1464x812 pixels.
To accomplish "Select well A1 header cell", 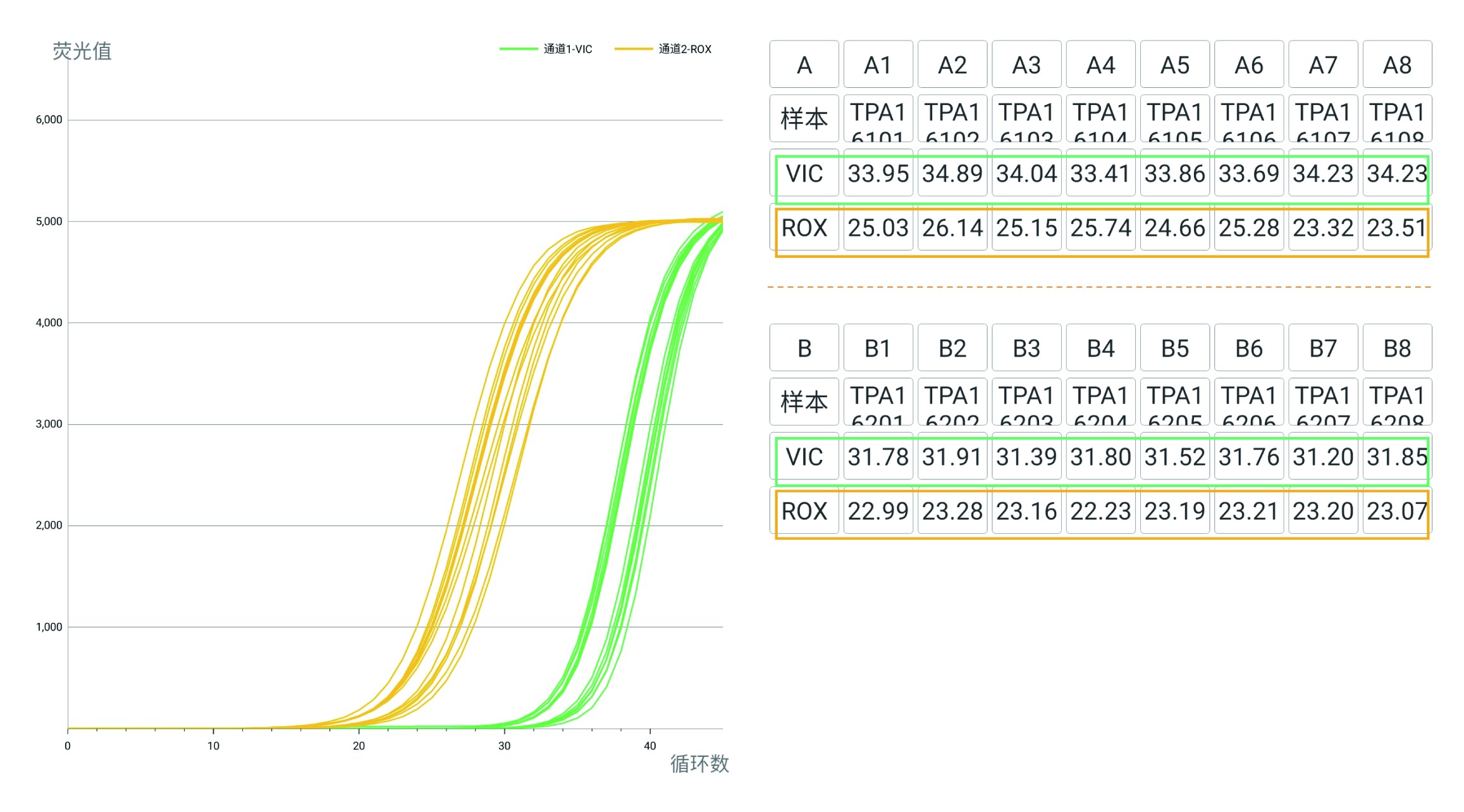I will (x=878, y=65).
